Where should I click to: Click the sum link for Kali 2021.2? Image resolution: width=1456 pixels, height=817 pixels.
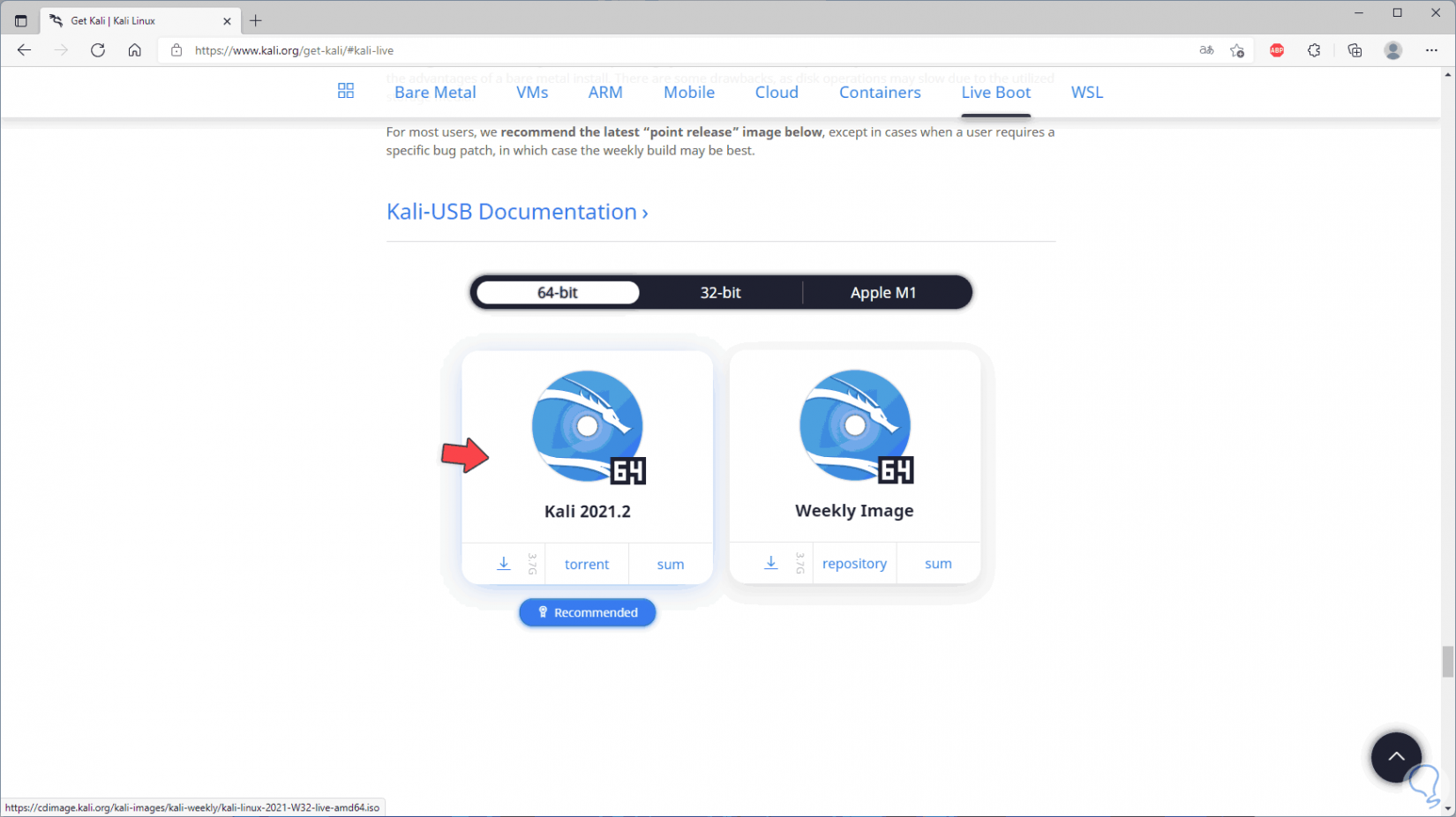click(x=671, y=565)
